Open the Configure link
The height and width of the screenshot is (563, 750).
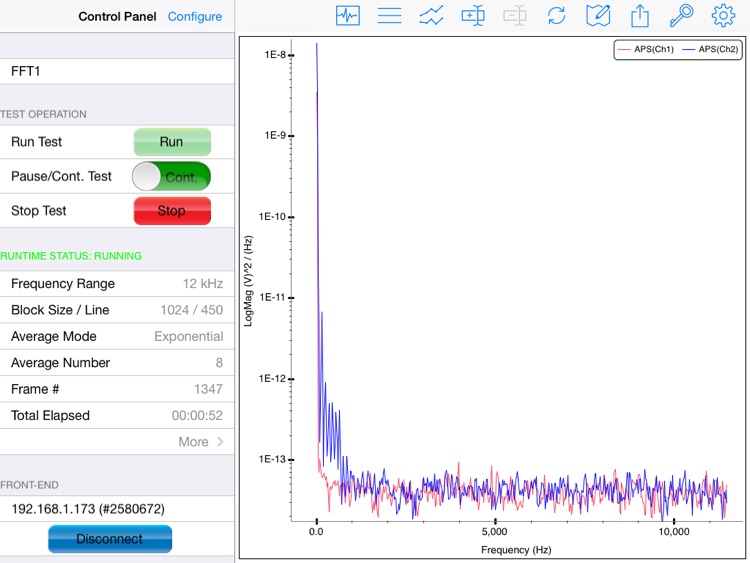[195, 16]
